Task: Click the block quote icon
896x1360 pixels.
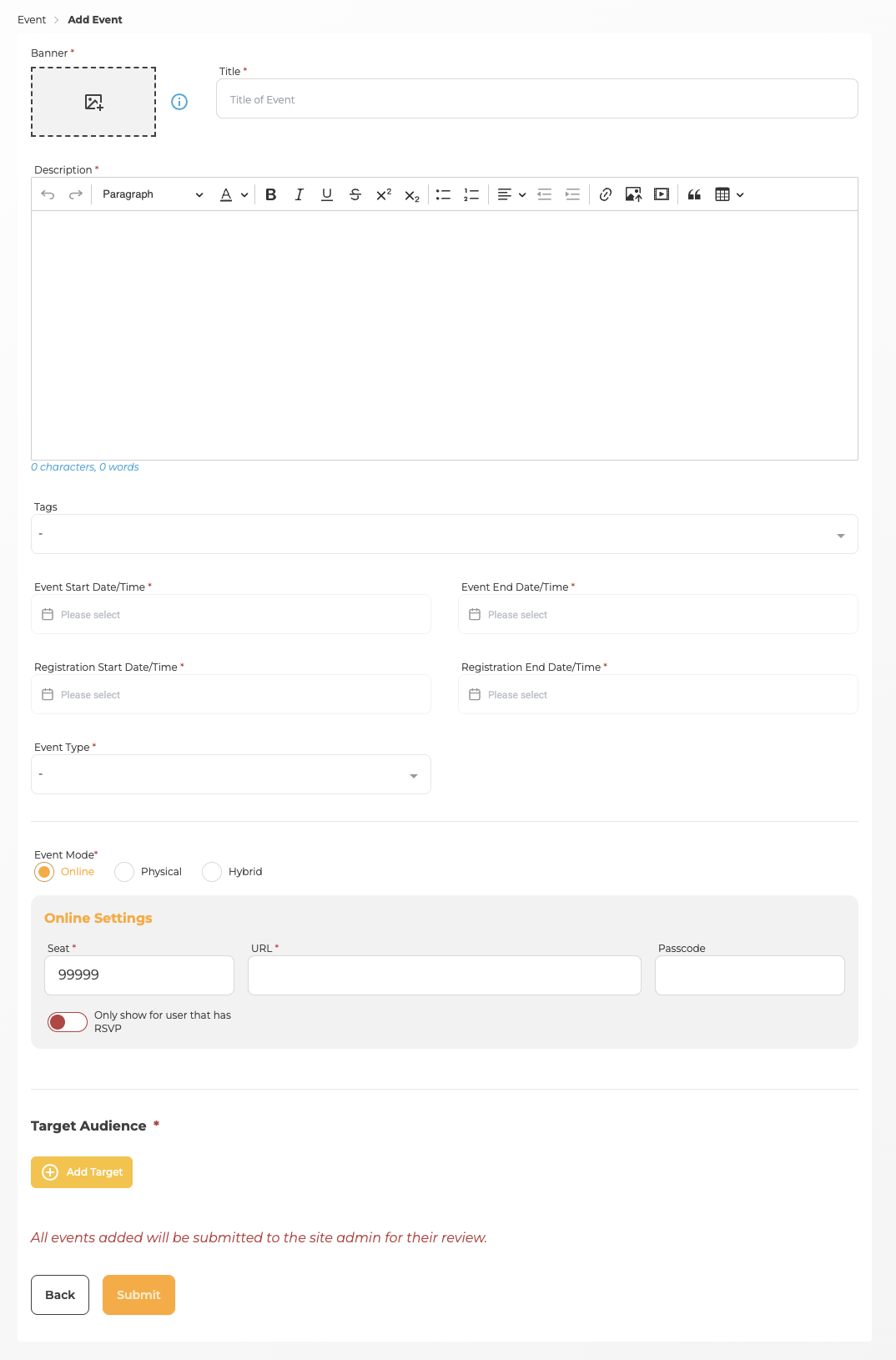Action: (x=694, y=194)
